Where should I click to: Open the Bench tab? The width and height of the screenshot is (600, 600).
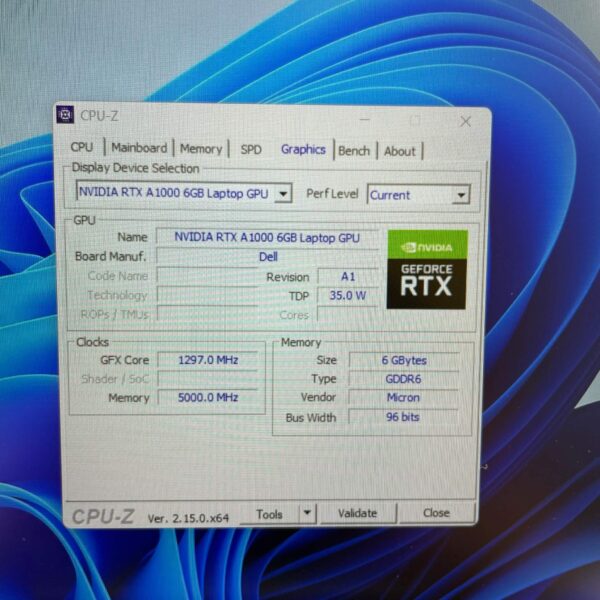354,151
